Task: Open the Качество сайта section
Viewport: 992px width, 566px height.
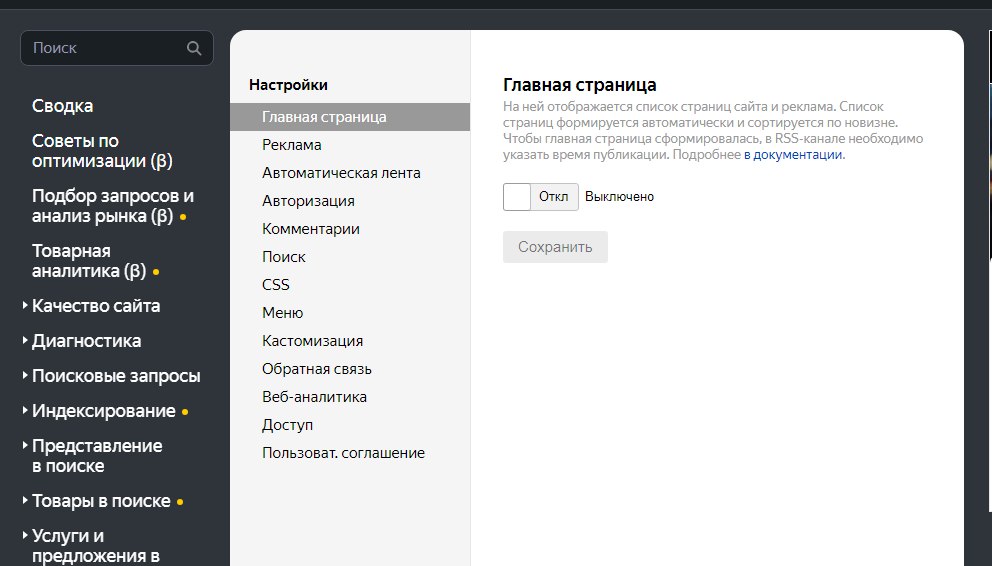Action: [96, 306]
